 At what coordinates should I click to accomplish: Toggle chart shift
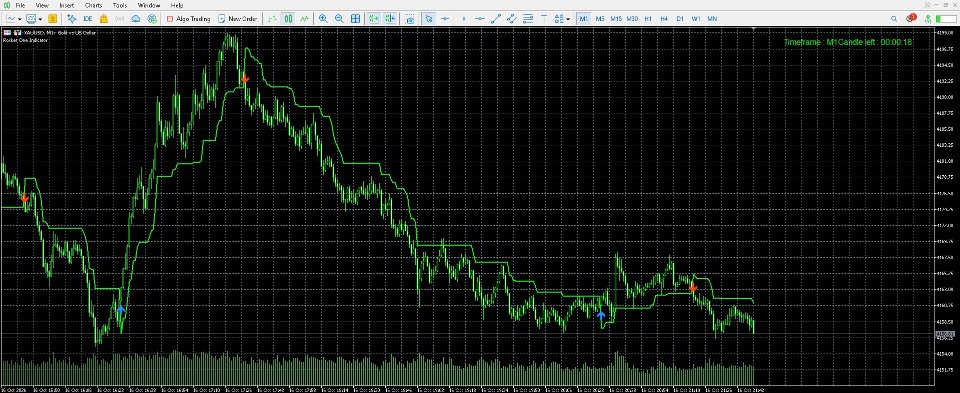[389, 18]
